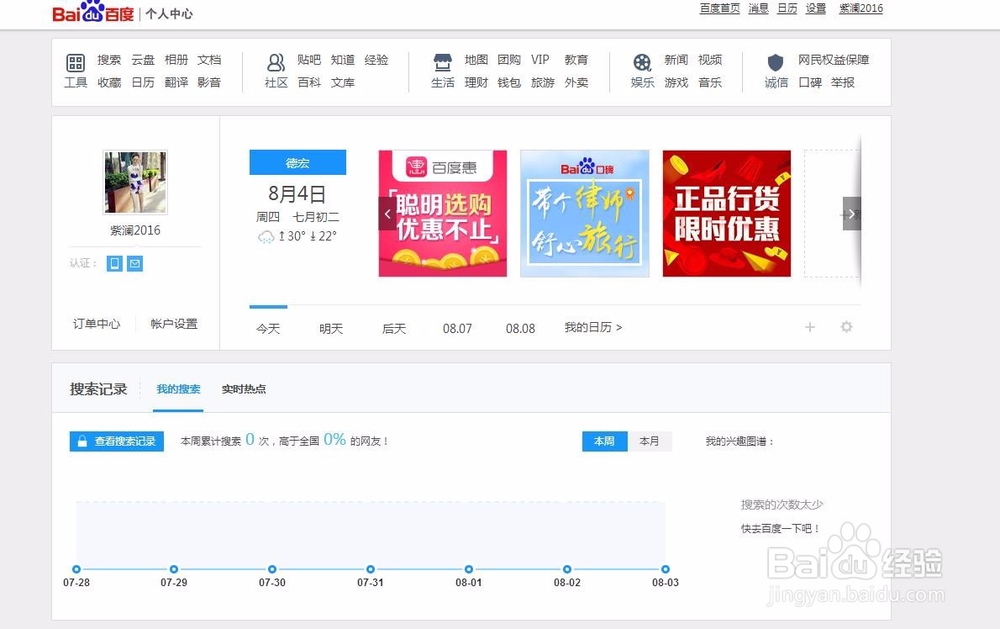The image size is (1000, 629).
Task: Open calendar settings gear icon
Action: click(846, 327)
